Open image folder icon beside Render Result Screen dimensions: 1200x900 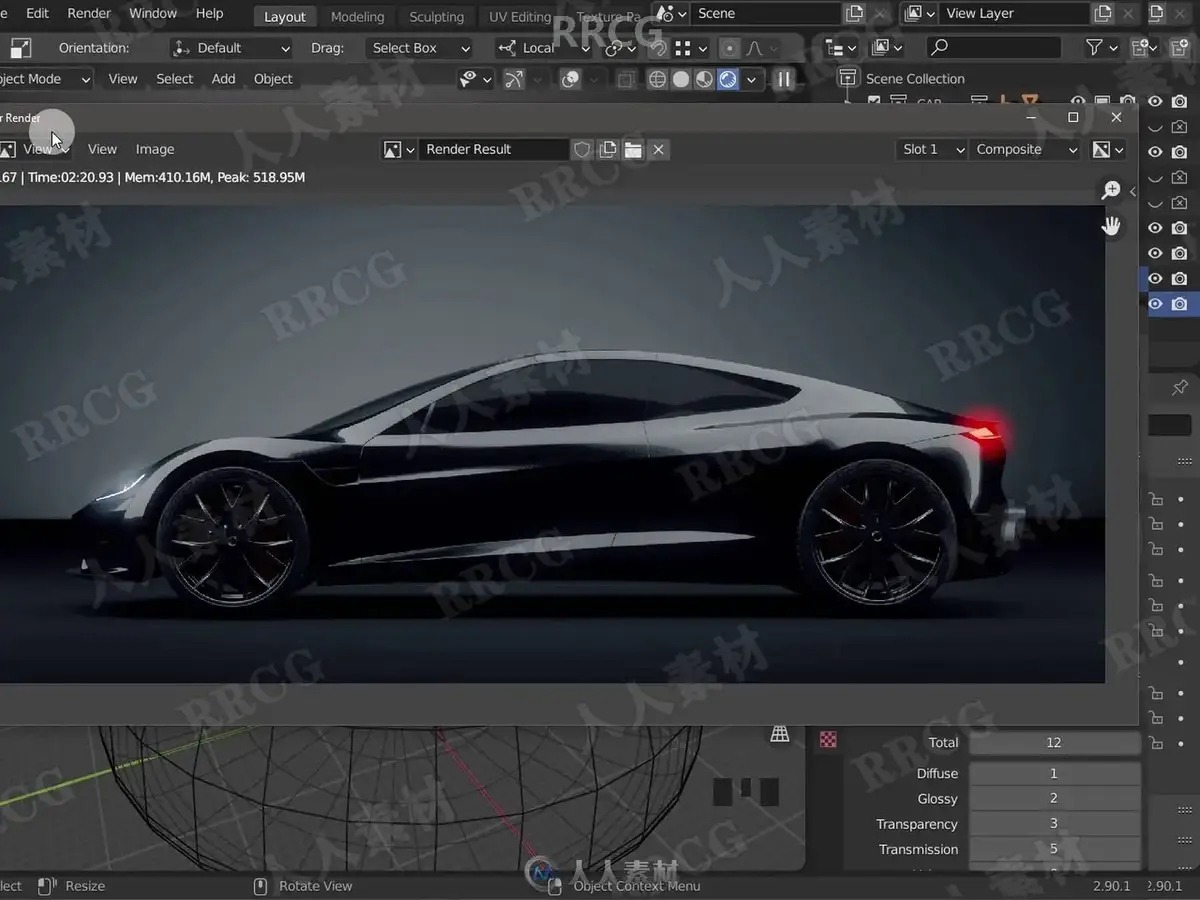pyautogui.click(x=632, y=149)
